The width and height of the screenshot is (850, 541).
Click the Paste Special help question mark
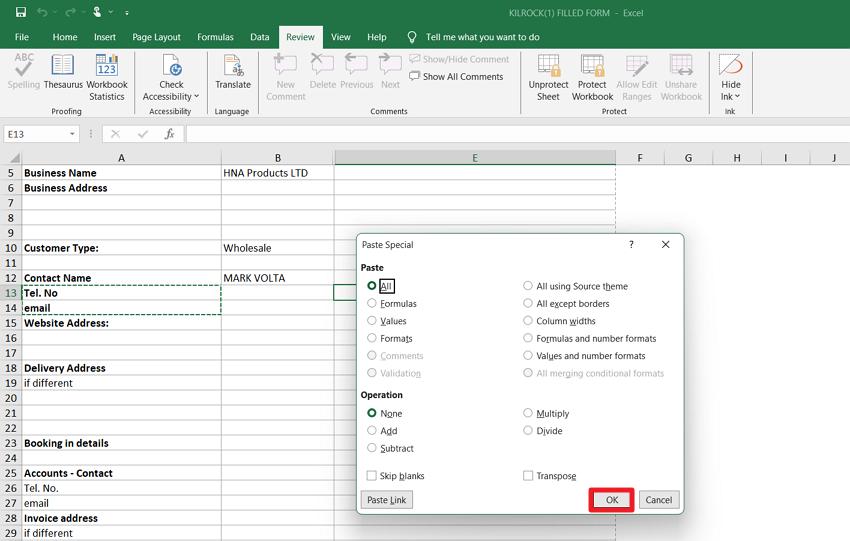[x=631, y=244]
